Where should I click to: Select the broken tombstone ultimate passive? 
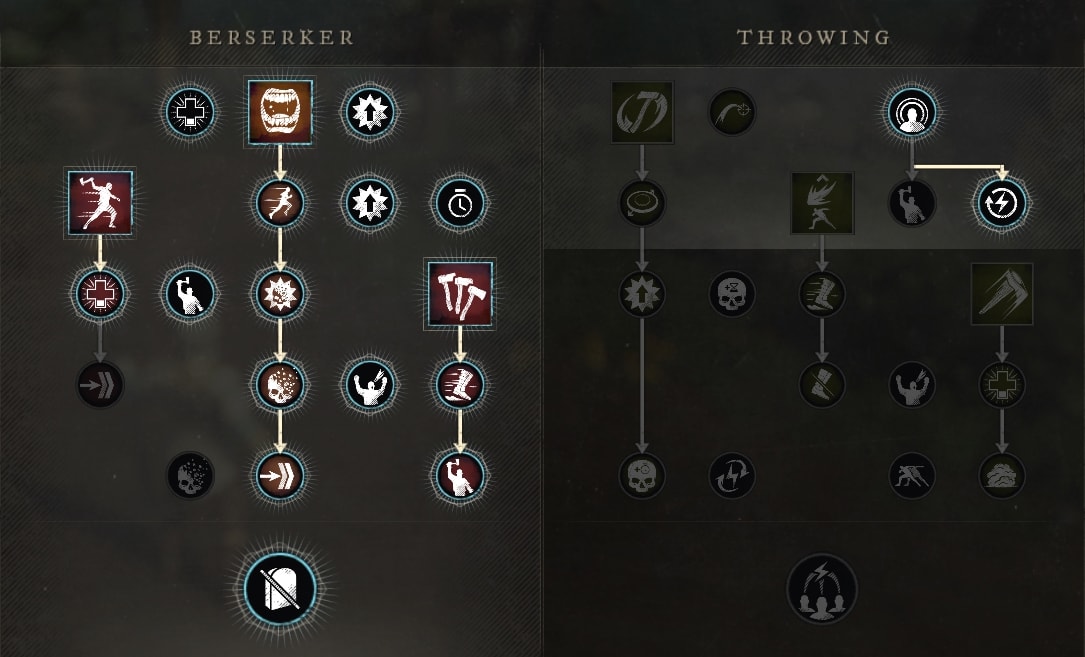(280, 589)
